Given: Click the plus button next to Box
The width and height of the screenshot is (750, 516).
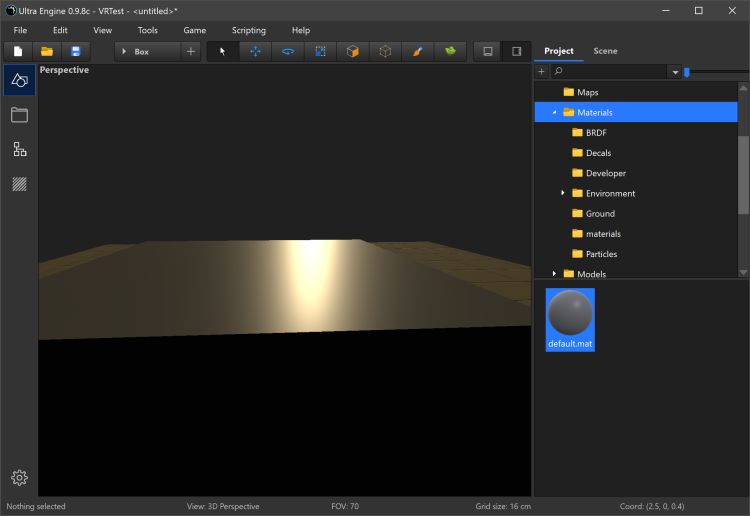Looking at the screenshot, I should [x=191, y=51].
